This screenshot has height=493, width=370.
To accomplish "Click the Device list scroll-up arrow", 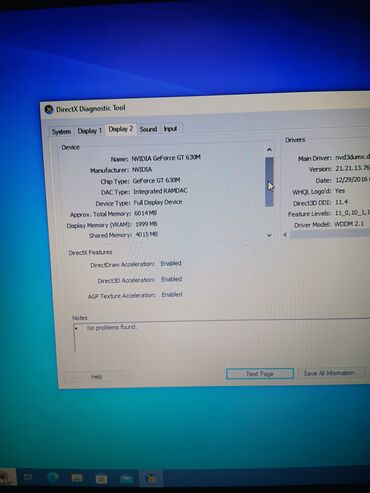I will [269, 150].
